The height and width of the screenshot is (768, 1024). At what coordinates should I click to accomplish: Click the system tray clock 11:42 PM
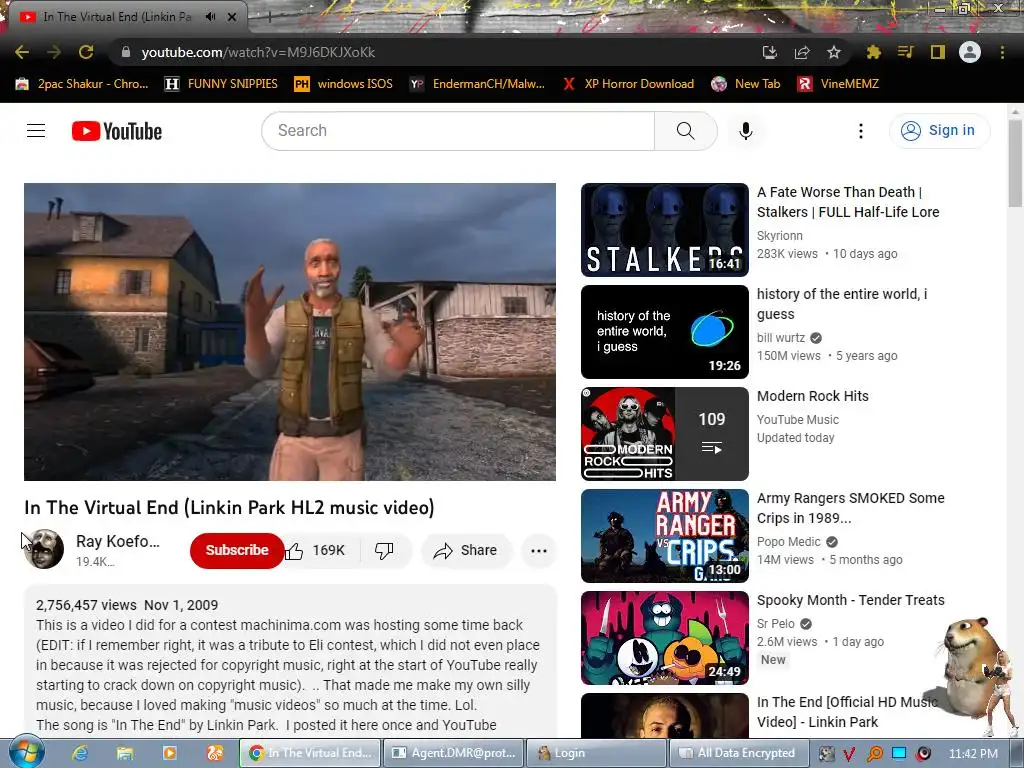coord(972,754)
